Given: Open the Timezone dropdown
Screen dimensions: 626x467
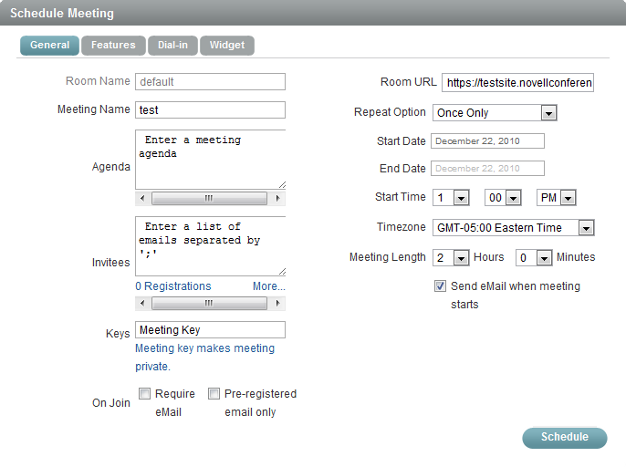Looking at the screenshot, I should pos(514,228).
